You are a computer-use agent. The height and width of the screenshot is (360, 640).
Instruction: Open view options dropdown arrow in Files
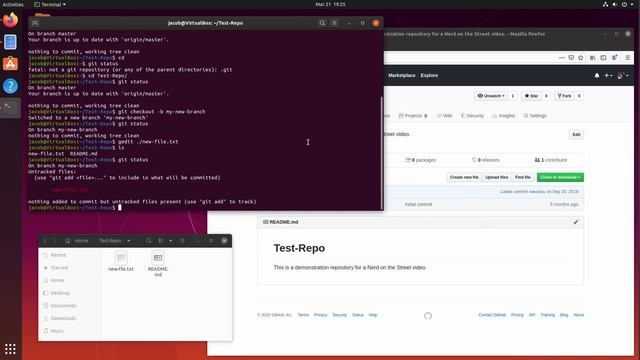(x=171, y=241)
